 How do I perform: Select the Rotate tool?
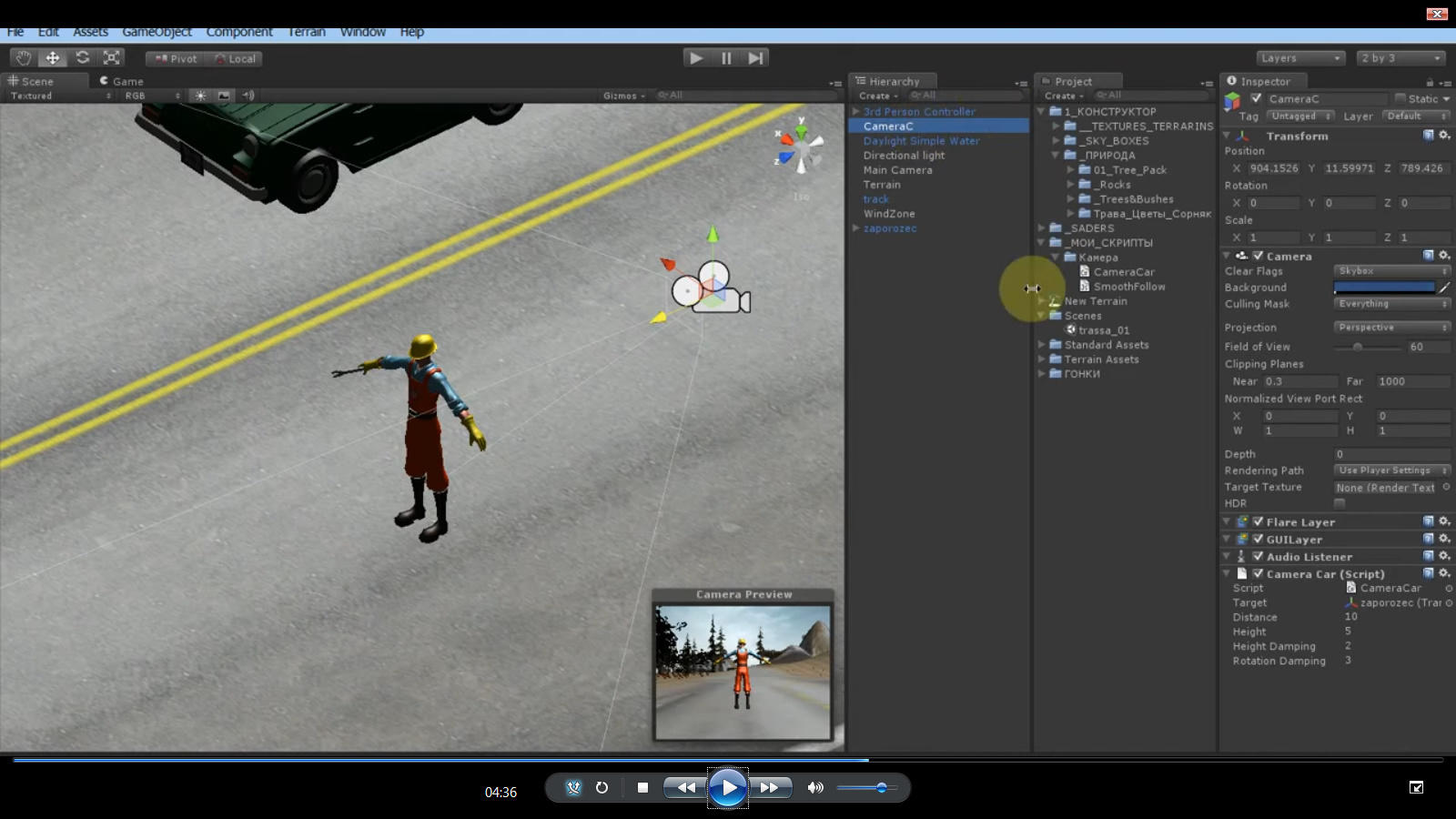pos(82,57)
